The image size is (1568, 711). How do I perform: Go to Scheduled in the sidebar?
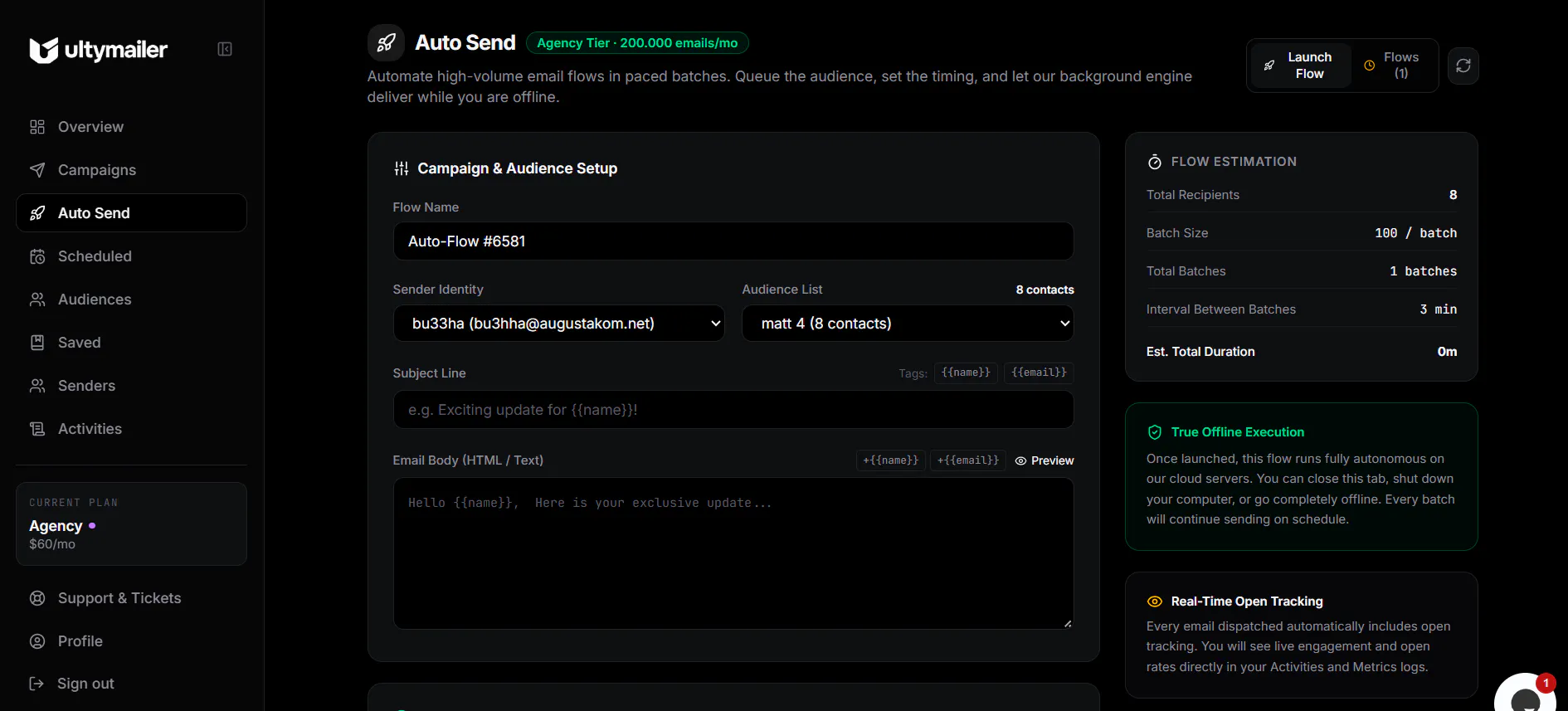(x=131, y=256)
